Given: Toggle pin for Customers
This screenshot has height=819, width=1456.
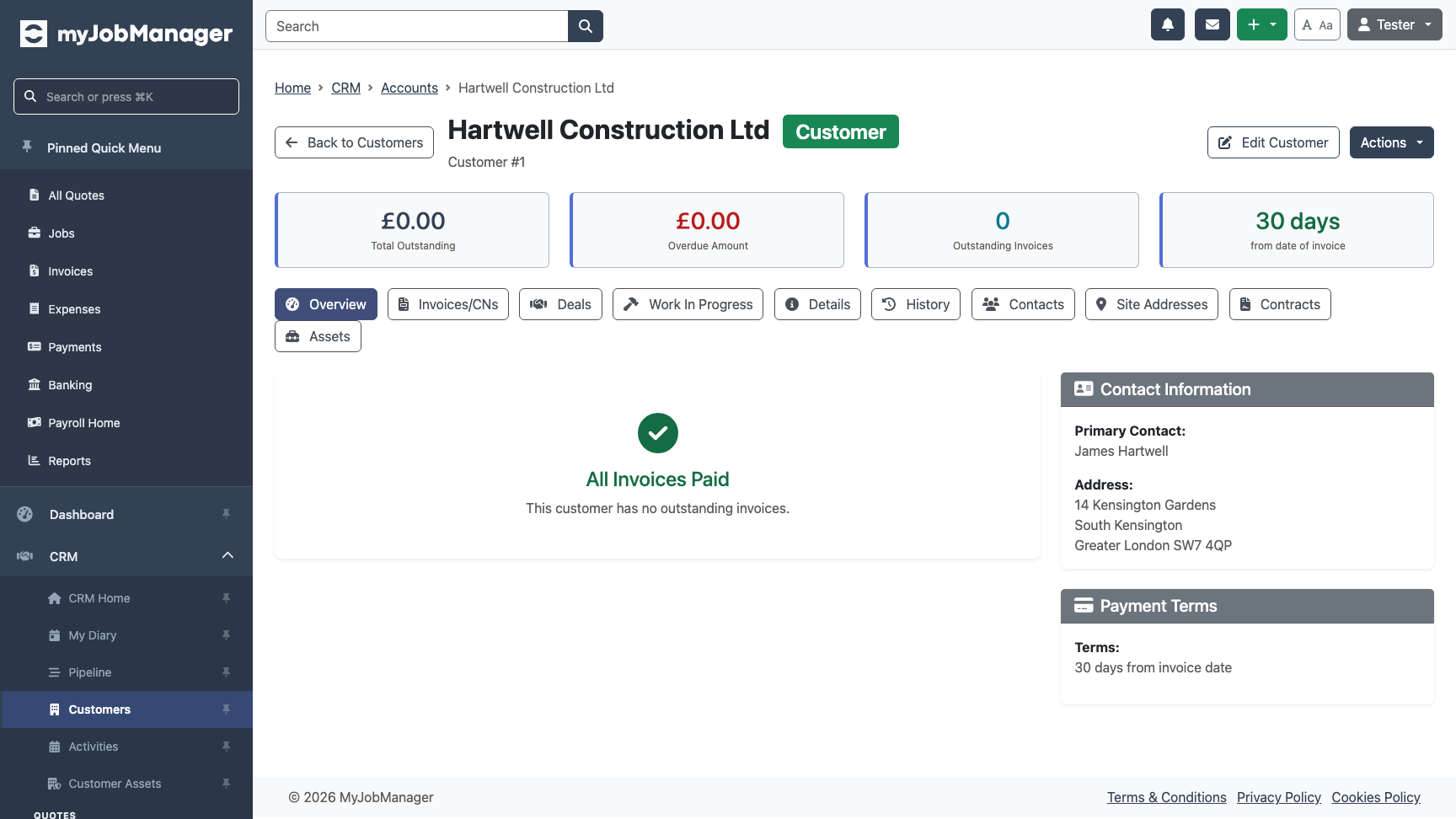Looking at the screenshot, I should point(226,709).
